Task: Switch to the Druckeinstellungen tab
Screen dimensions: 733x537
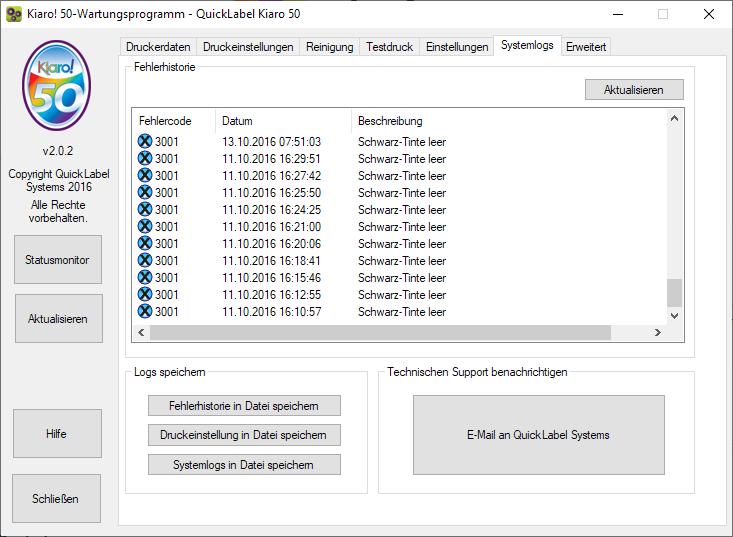Action: point(248,47)
